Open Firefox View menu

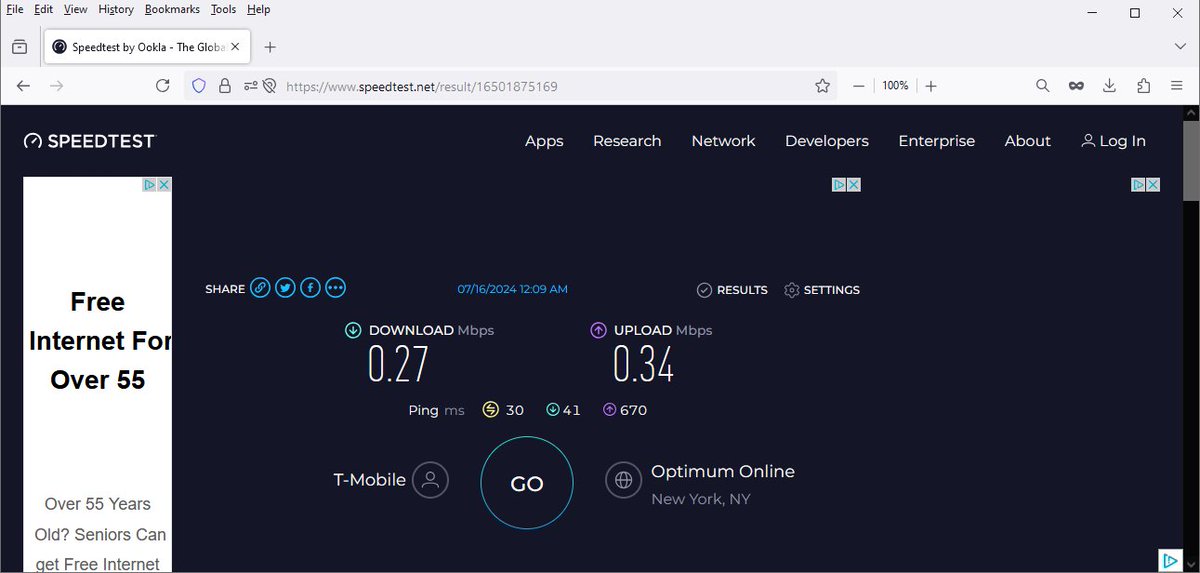[75, 9]
